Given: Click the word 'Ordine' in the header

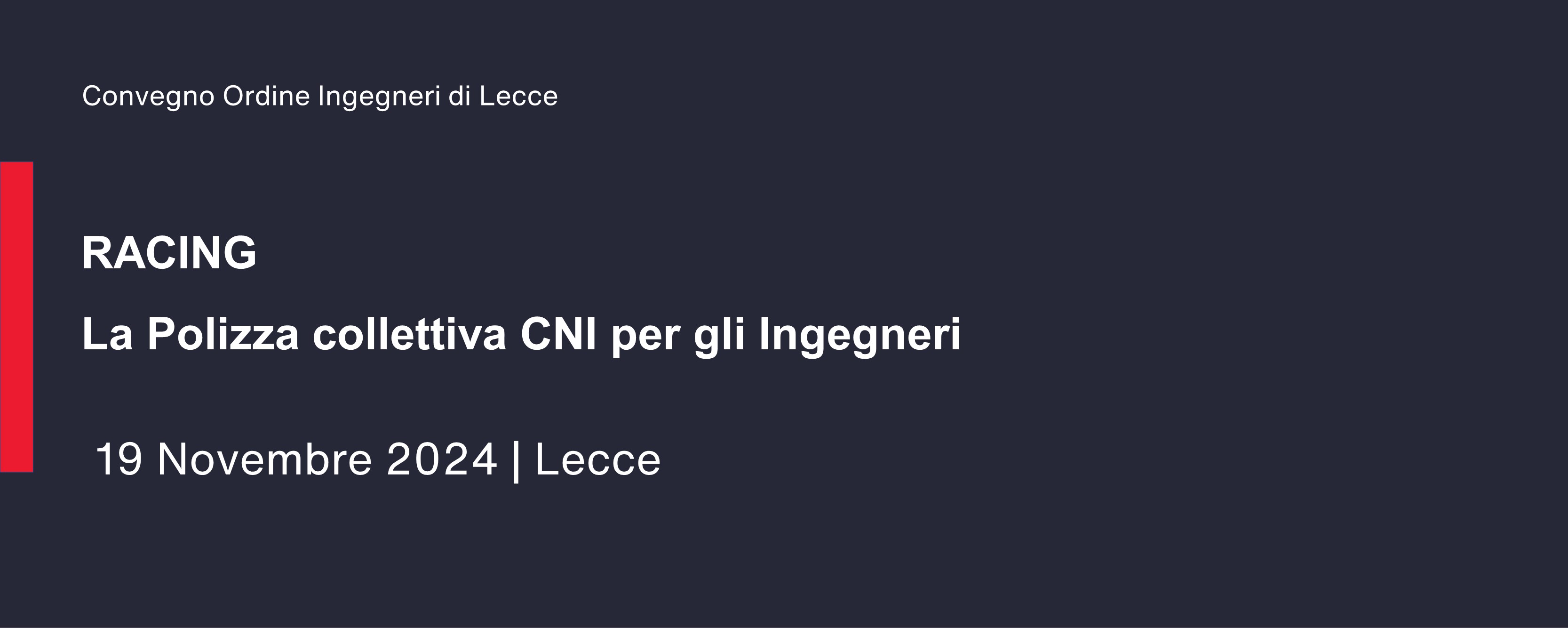Looking at the screenshot, I should click(266, 96).
